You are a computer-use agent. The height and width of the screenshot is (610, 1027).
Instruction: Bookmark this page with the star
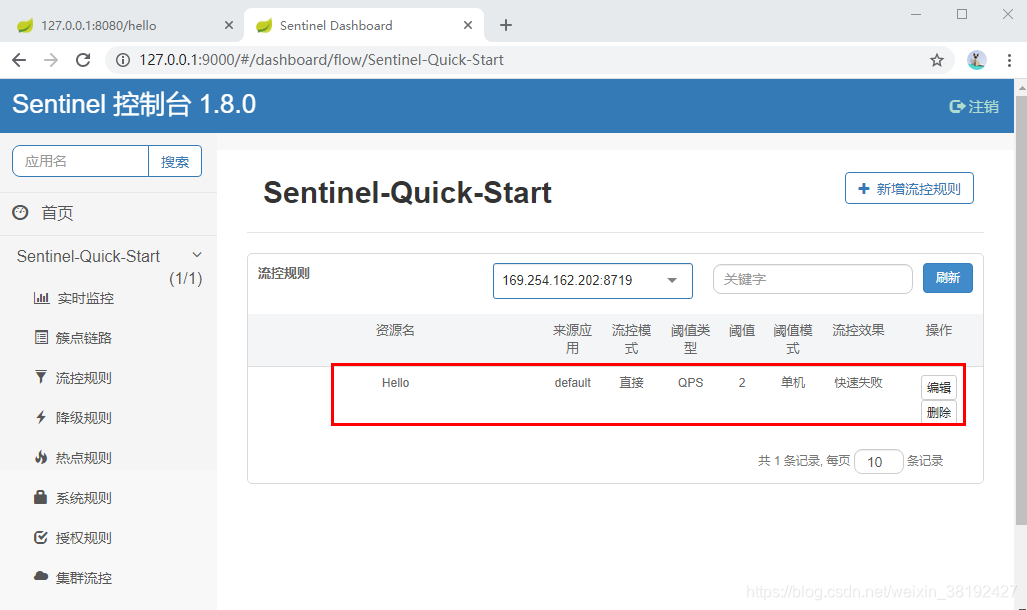click(x=937, y=60)
